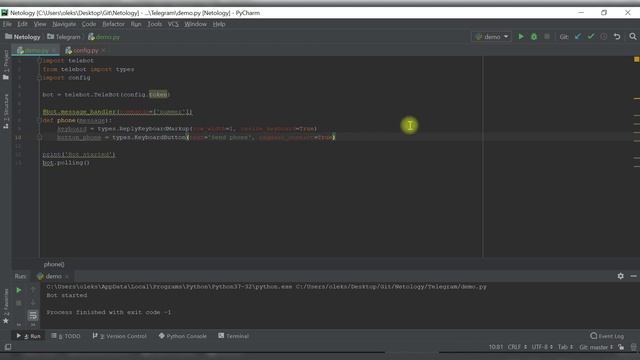Open the Help menu
The height and width of the screenshot is (360, 640).
tap(219, 24)
